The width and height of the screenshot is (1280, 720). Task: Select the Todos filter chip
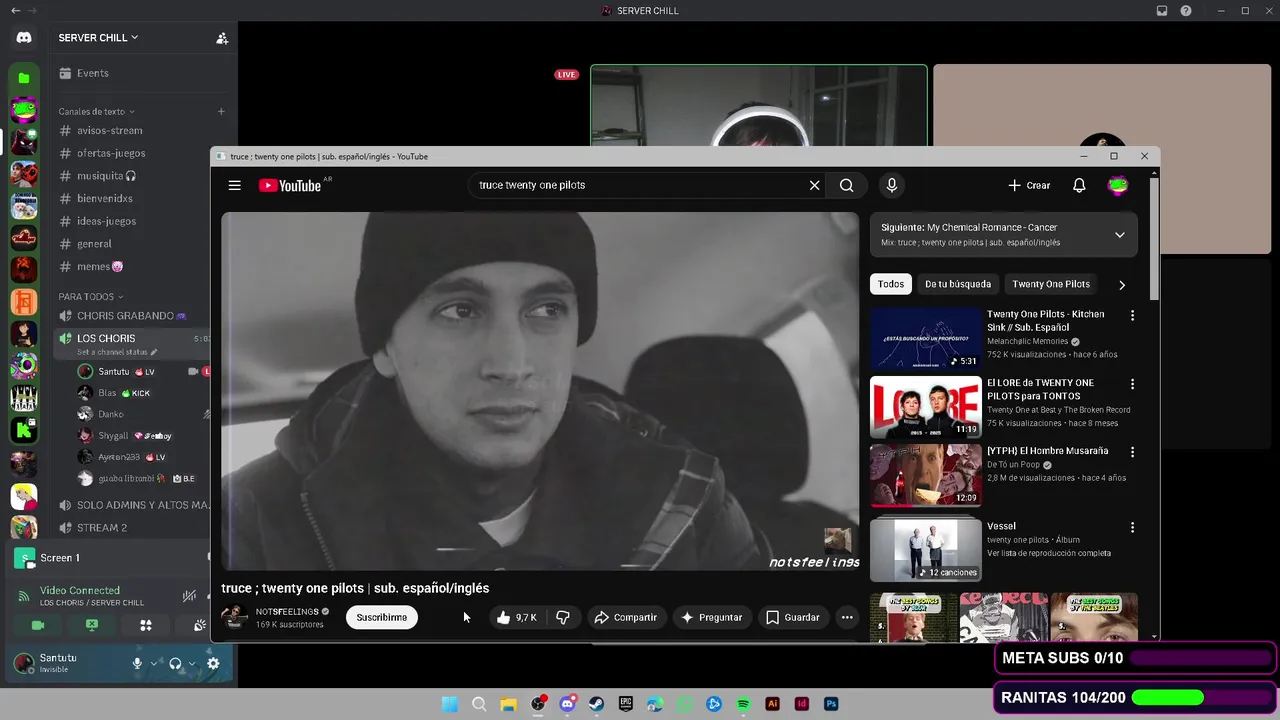[x=890, y=284]
